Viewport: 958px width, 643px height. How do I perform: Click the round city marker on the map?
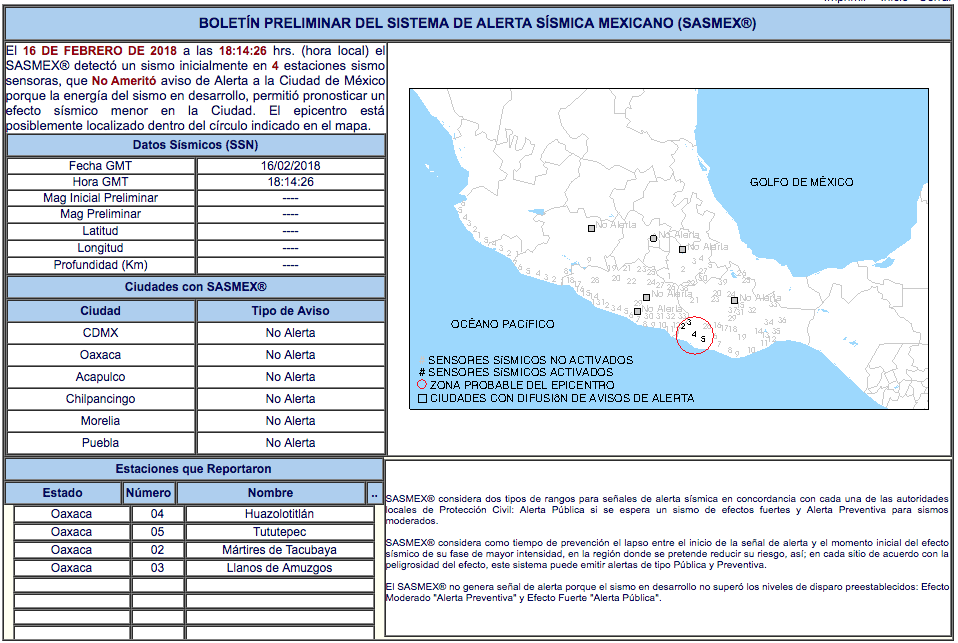[x=653, y=238]
